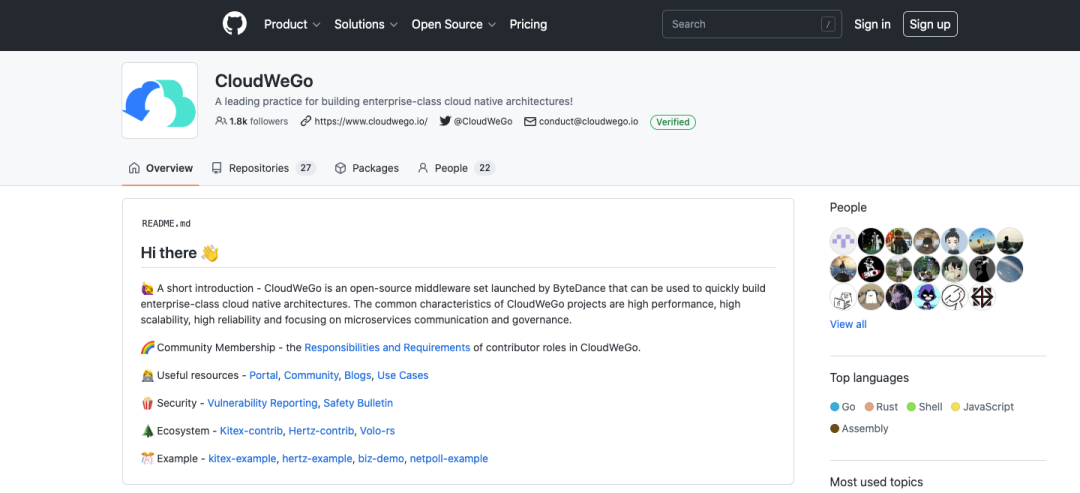The height and width of the screenshot is (493, 1080).
Task: Switch to the Packages tab
Action: (x=366, y=168)
